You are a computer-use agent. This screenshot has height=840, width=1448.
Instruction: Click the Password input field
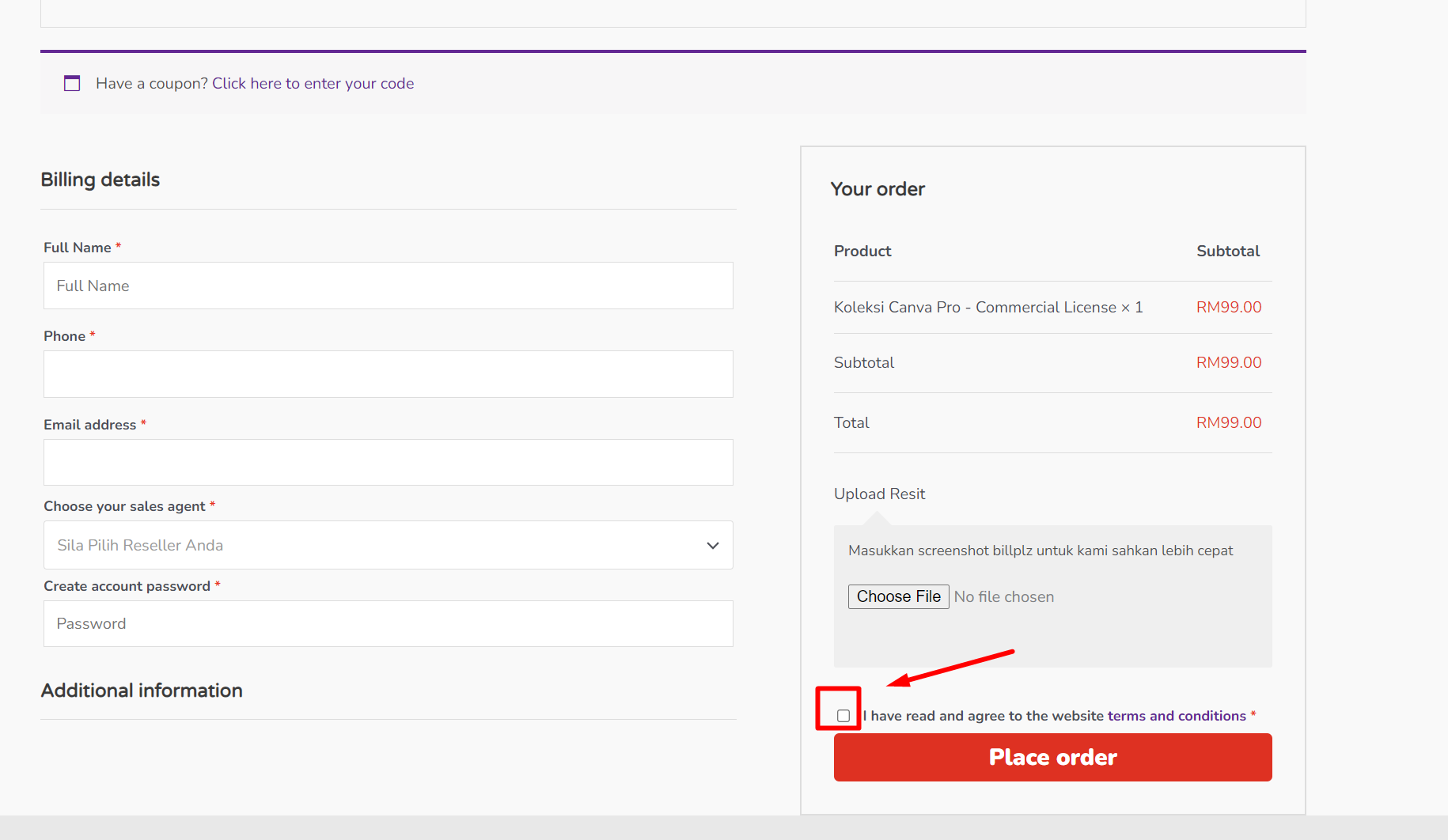click(x=388, y=623)
